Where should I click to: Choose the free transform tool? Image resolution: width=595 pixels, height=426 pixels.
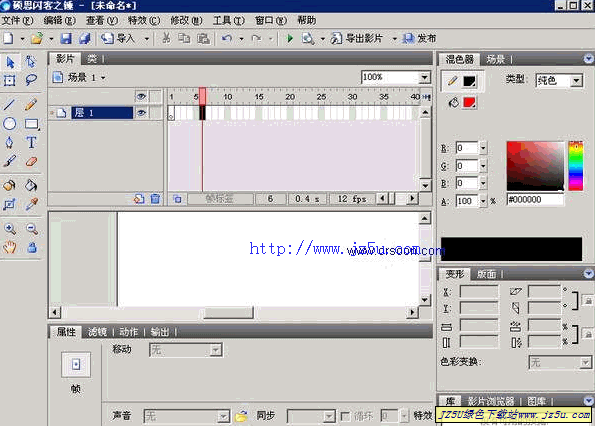pyautogui.click(x=9, y=80)
